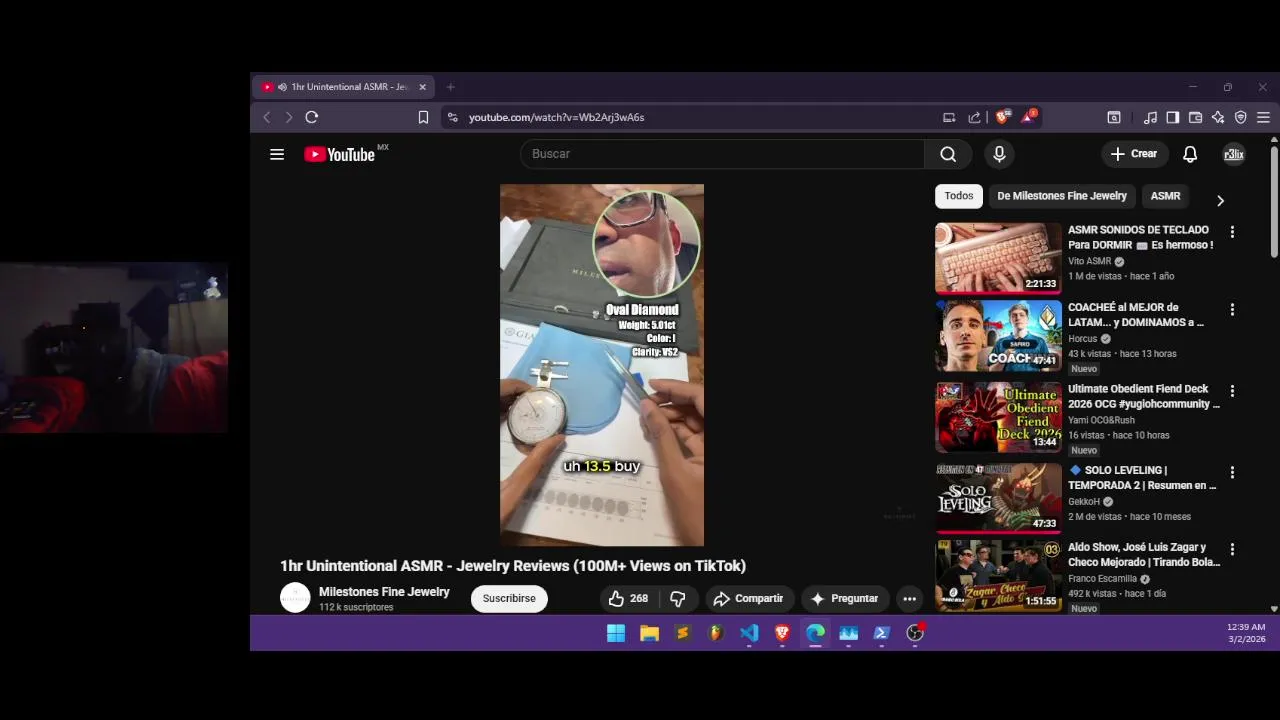This screenshot has height=720, width=1280.
Task: Open a new browser tab
Action: [x=450, y=87]
